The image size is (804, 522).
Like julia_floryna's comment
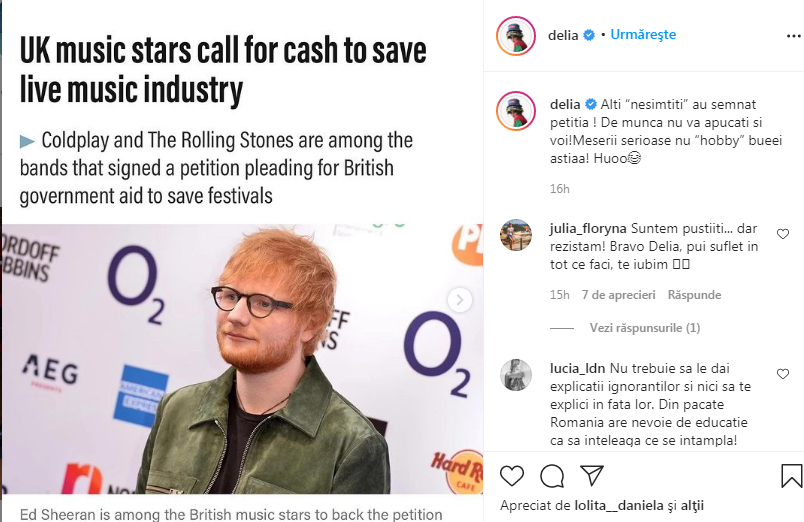[783, 234]
